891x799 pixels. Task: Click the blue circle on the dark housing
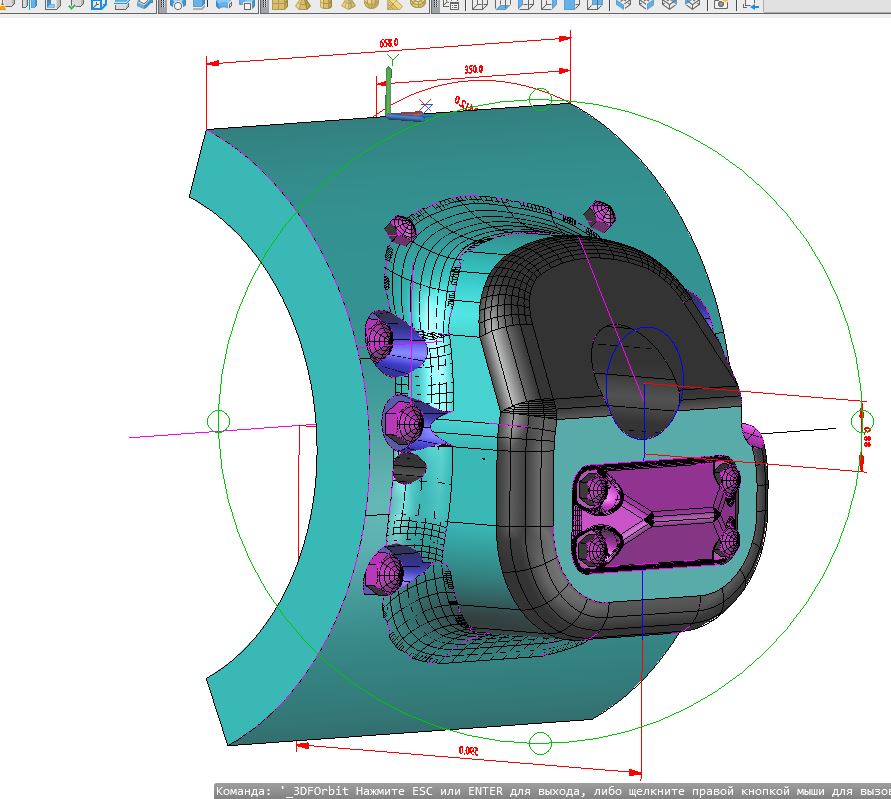click(x=644, y=382)
